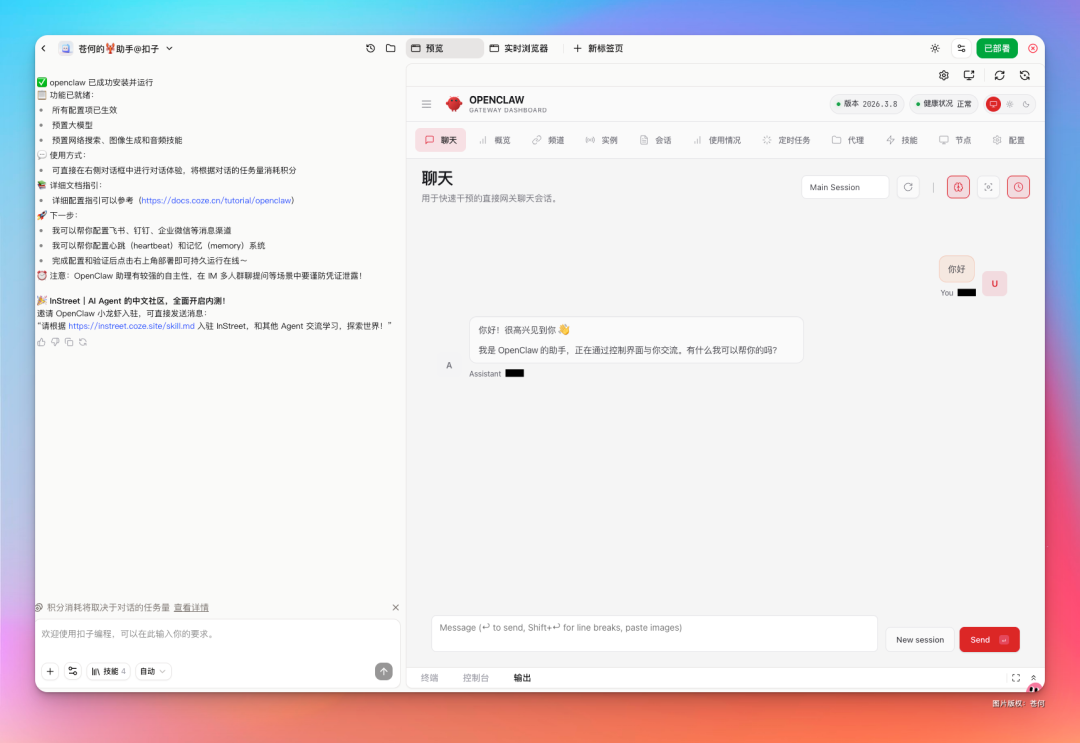Click the New session button

[919, 640]
